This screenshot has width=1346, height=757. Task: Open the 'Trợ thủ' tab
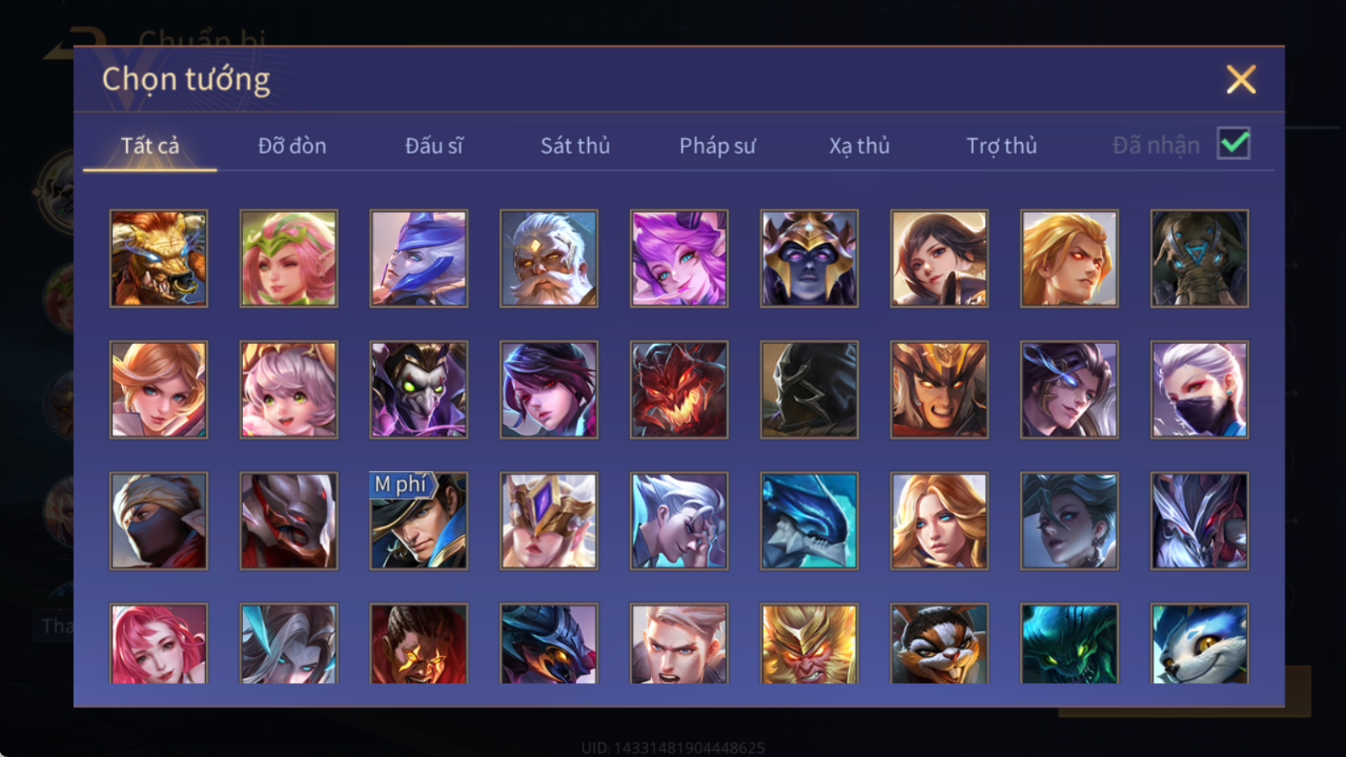point(1001,146)
